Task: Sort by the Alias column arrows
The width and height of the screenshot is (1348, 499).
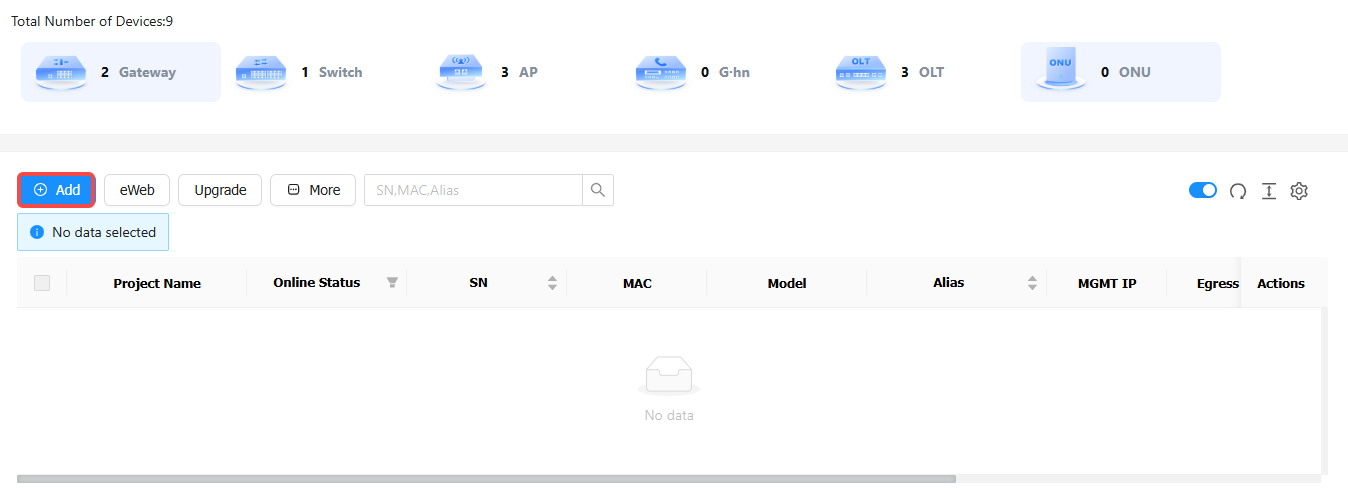Action: pos(1032,283)
